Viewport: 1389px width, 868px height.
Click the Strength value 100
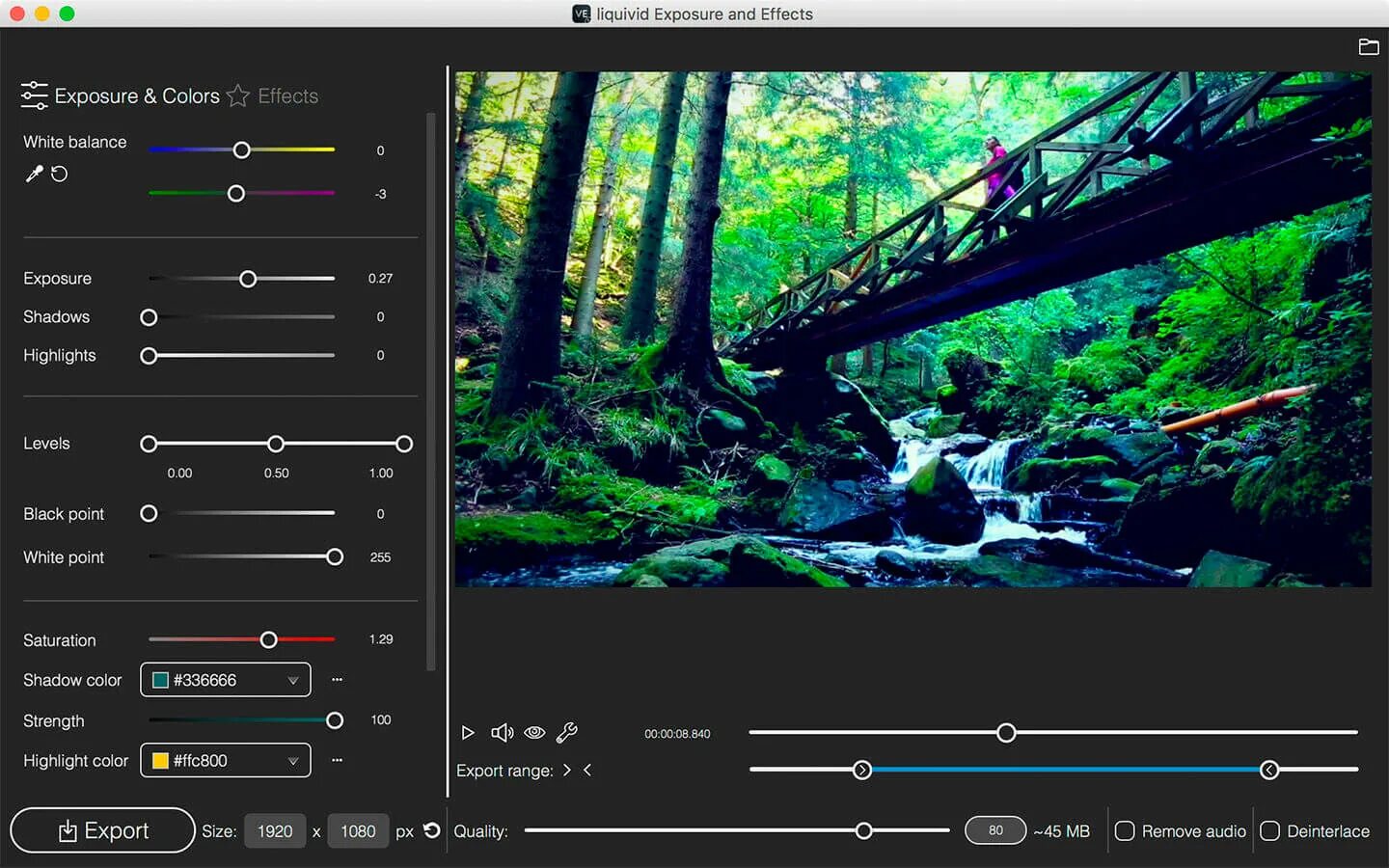coord(380,719)
